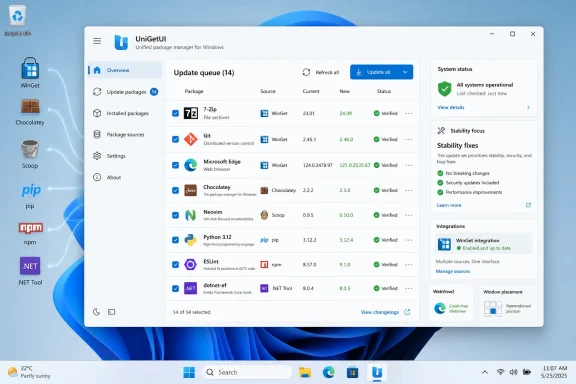This screenshot has height=384, width=576.
Task: Open more options for dotnet-ef row
Action: (409, 288)
